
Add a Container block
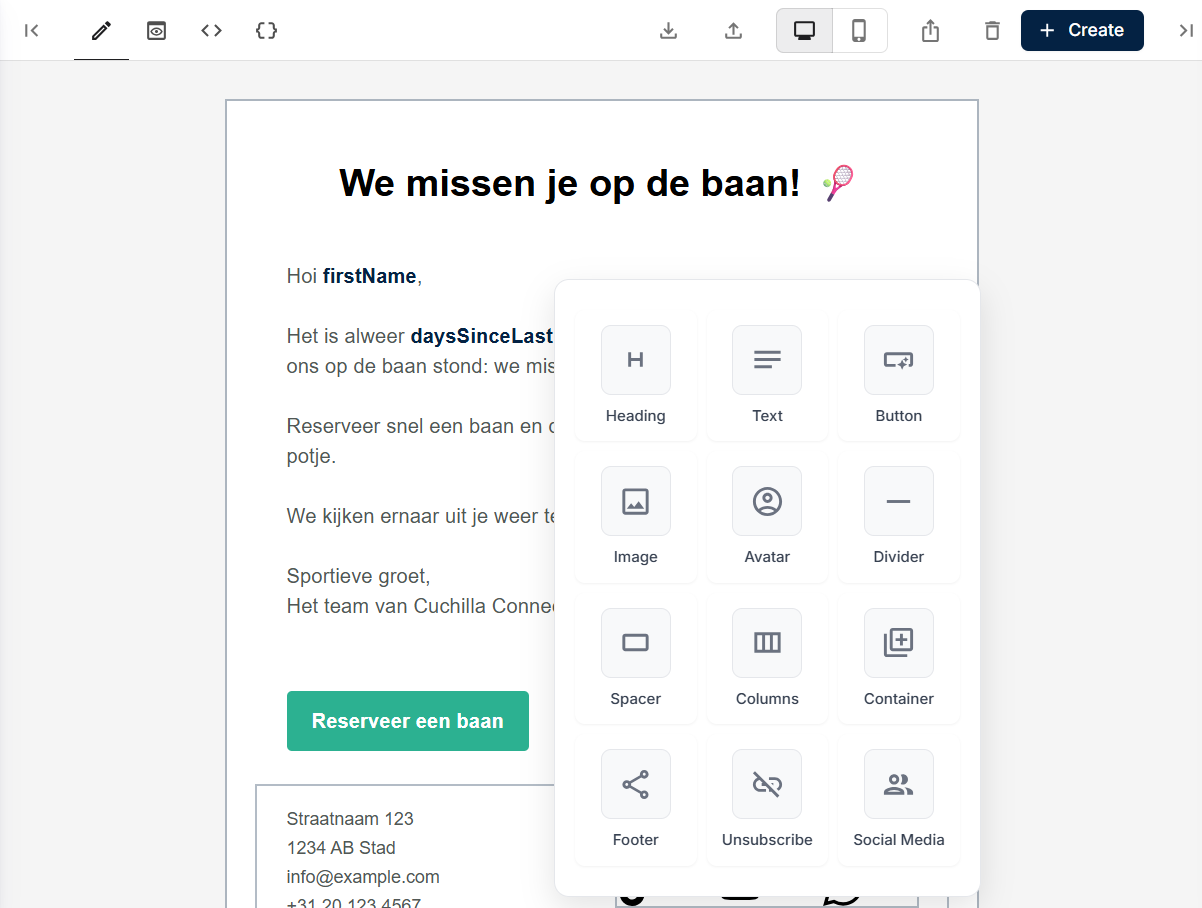pyautogui.click(x=898, y=657)
